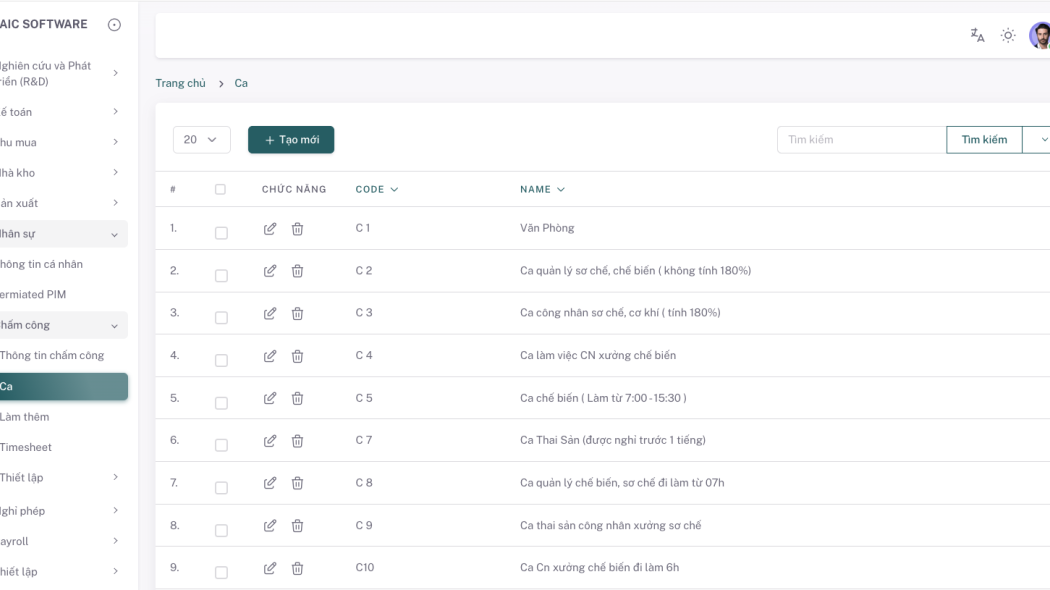Tick the select-all checkbox in header
The image size is (1050, 590).
pyautogui.click(x=221, y=189)
